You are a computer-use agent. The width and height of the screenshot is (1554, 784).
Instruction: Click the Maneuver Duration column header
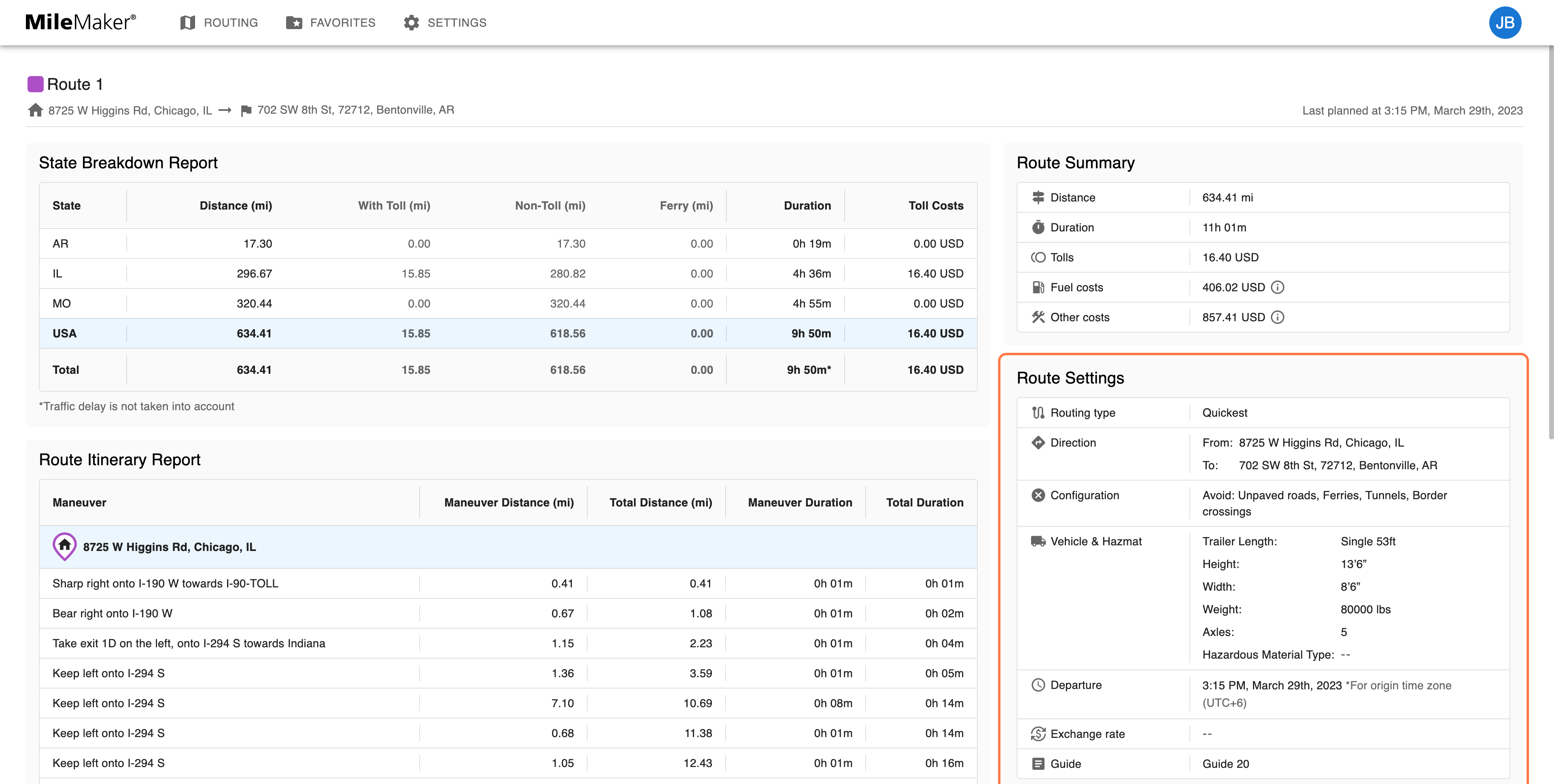coord(800,502)
